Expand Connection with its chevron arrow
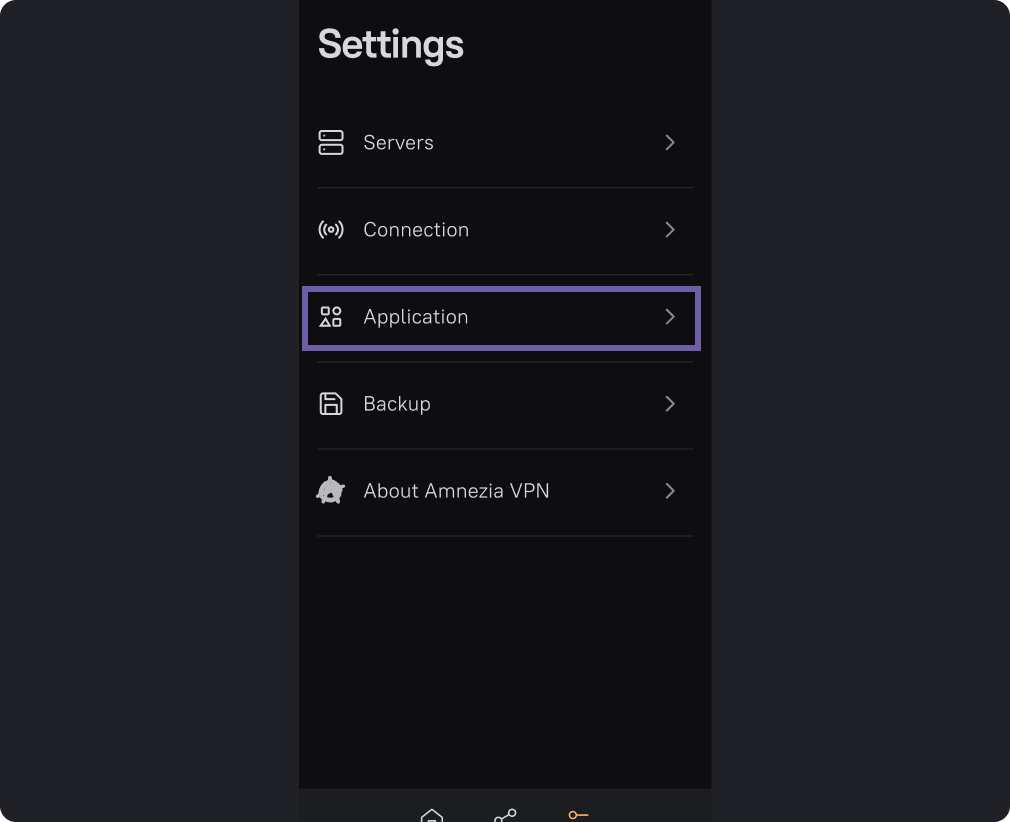1010x822 pixels. pyautogui.click(x=670, y=230)
